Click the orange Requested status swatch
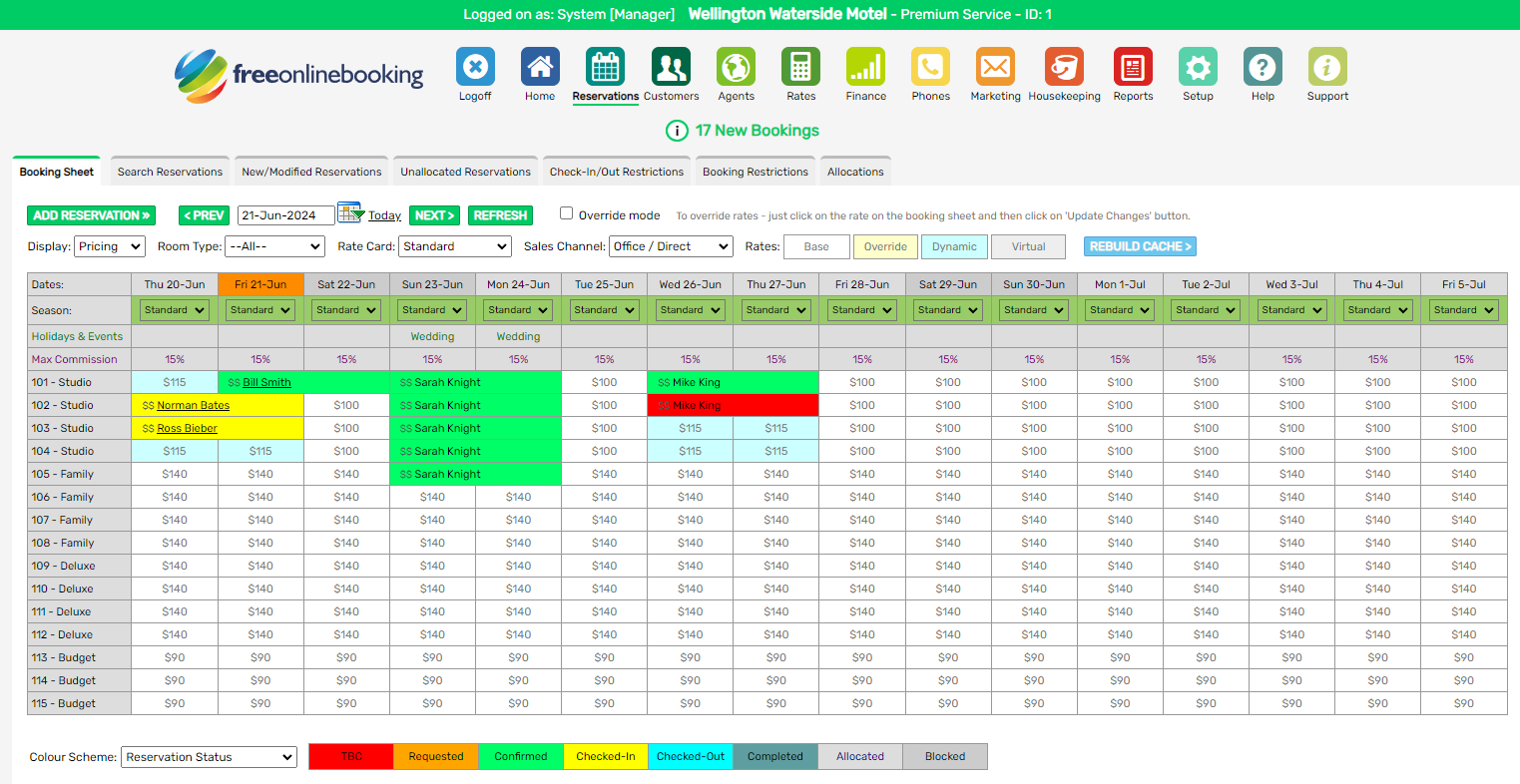The image size is (1520, 784). tap(436, 756)
